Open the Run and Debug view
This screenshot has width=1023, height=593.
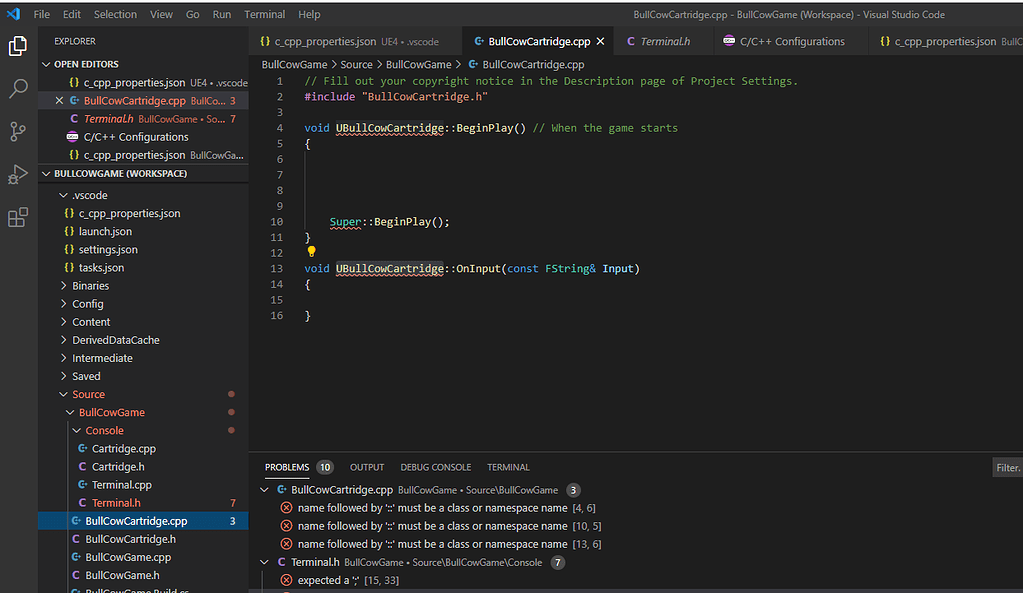16,173
